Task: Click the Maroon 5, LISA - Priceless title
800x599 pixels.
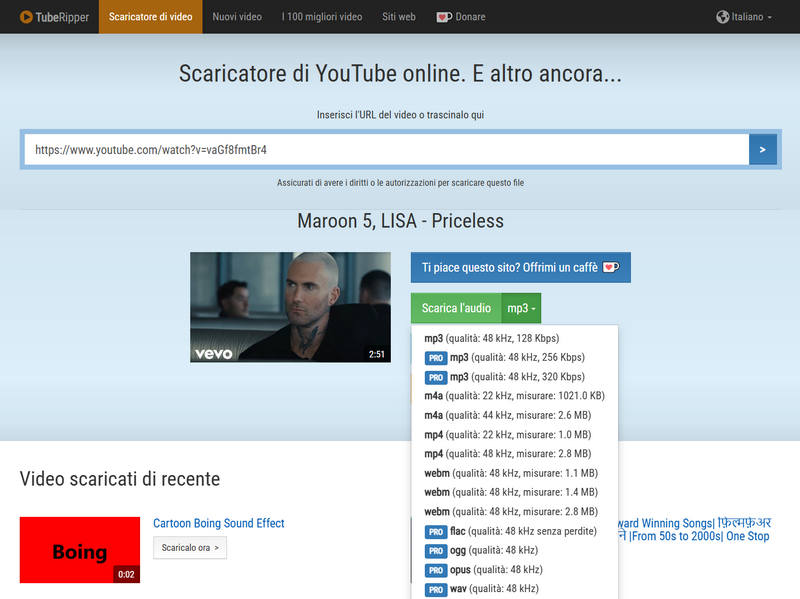Action: [x=401, y=221]
